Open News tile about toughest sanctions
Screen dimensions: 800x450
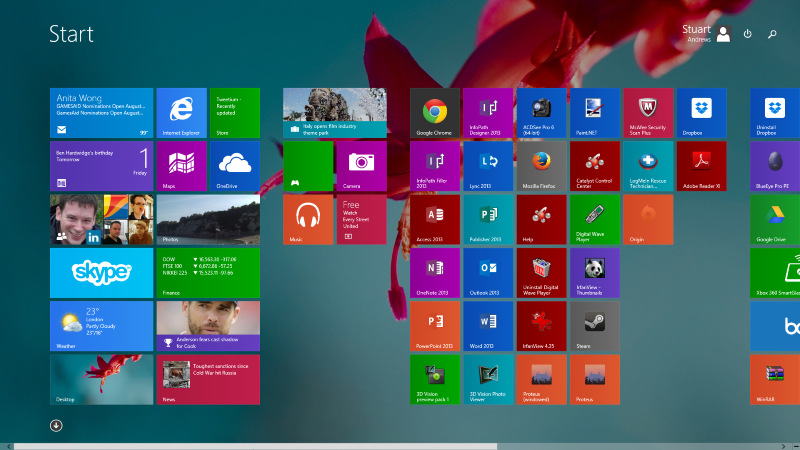[x=208, y=380]
